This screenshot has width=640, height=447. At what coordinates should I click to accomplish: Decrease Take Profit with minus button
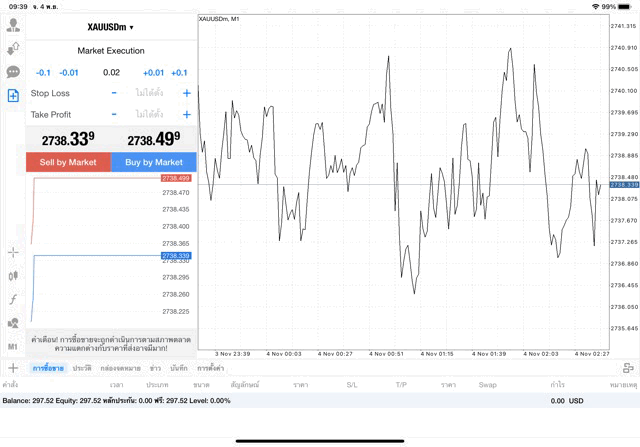click(113, 114)
